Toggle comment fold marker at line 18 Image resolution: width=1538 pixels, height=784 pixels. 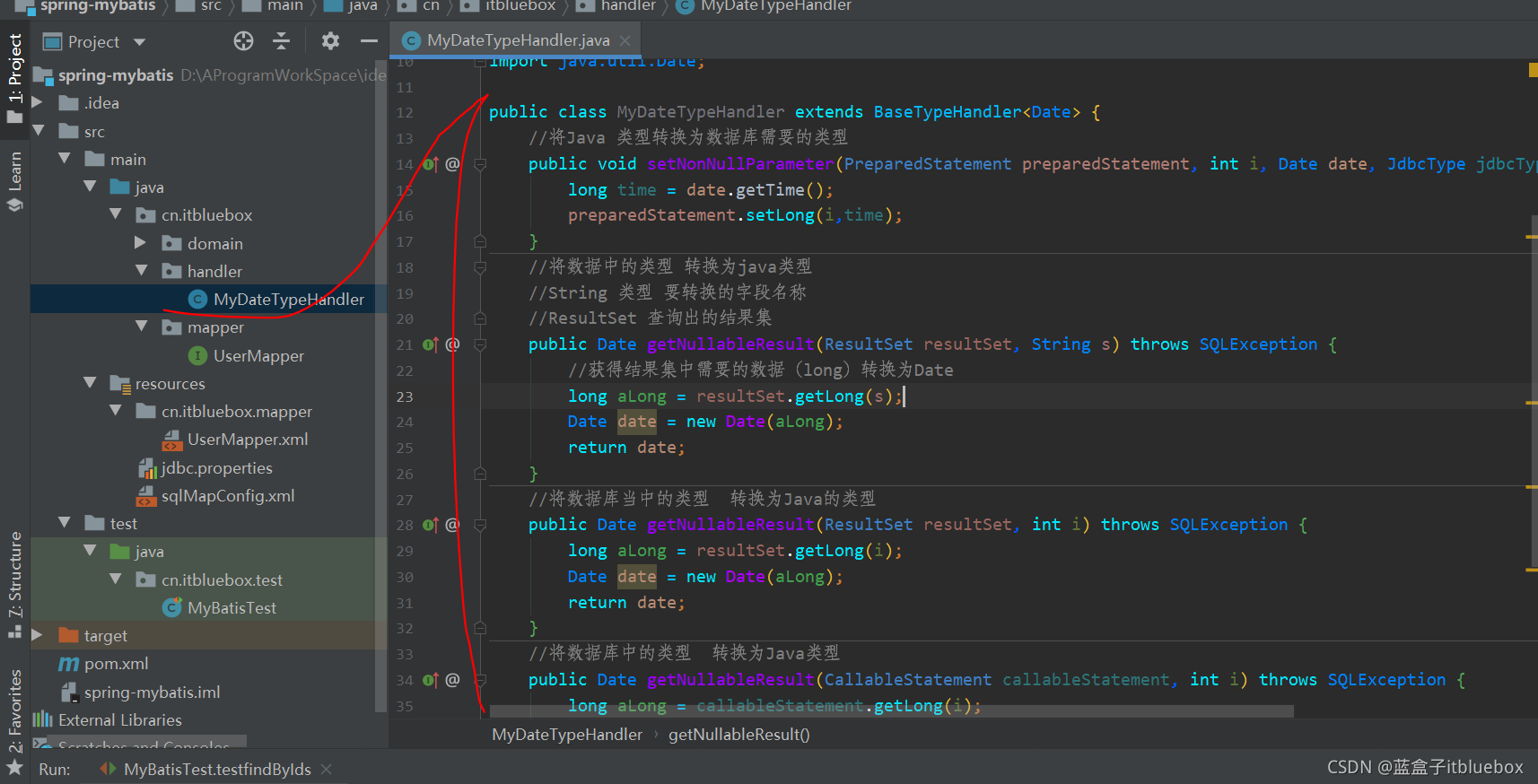coord(480,267)
